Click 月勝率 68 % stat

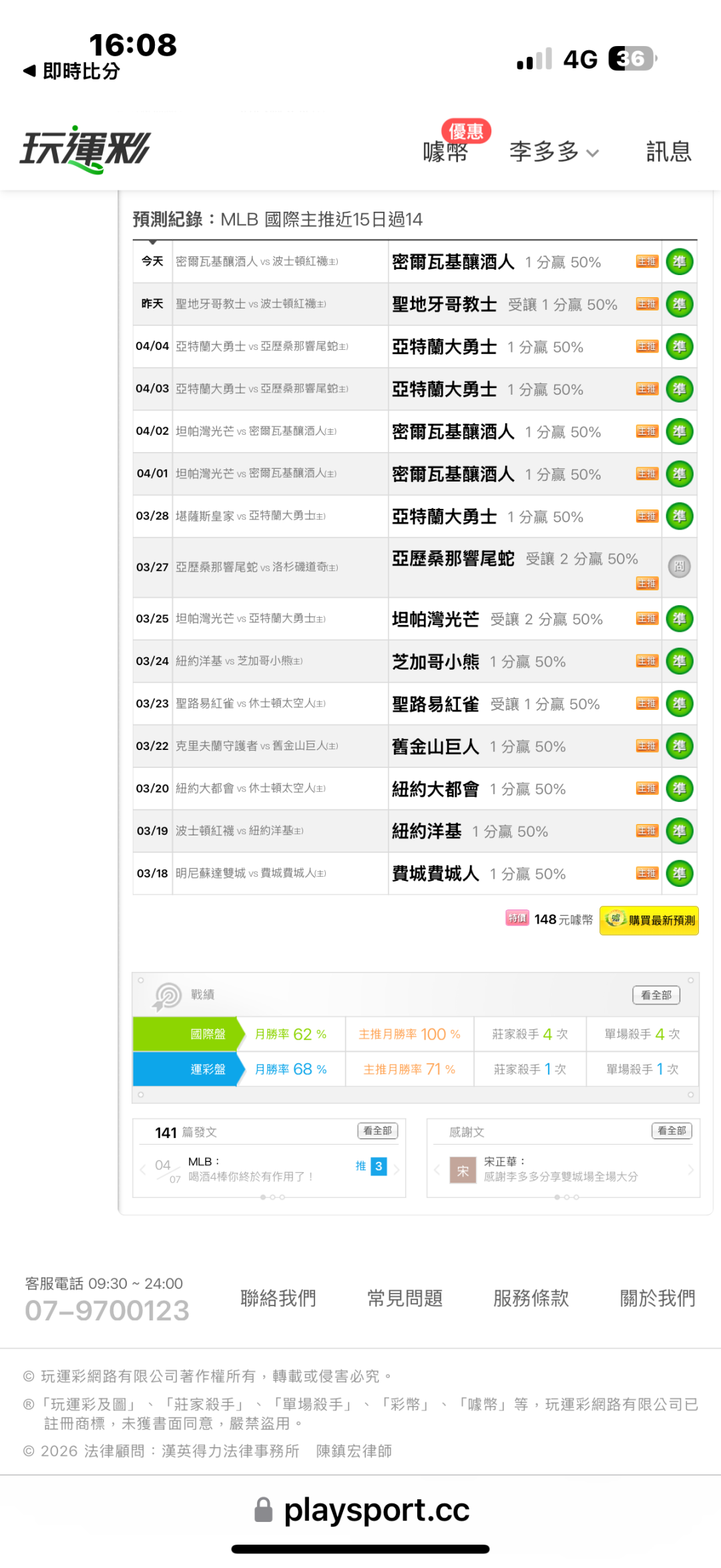pos(290,1069)
